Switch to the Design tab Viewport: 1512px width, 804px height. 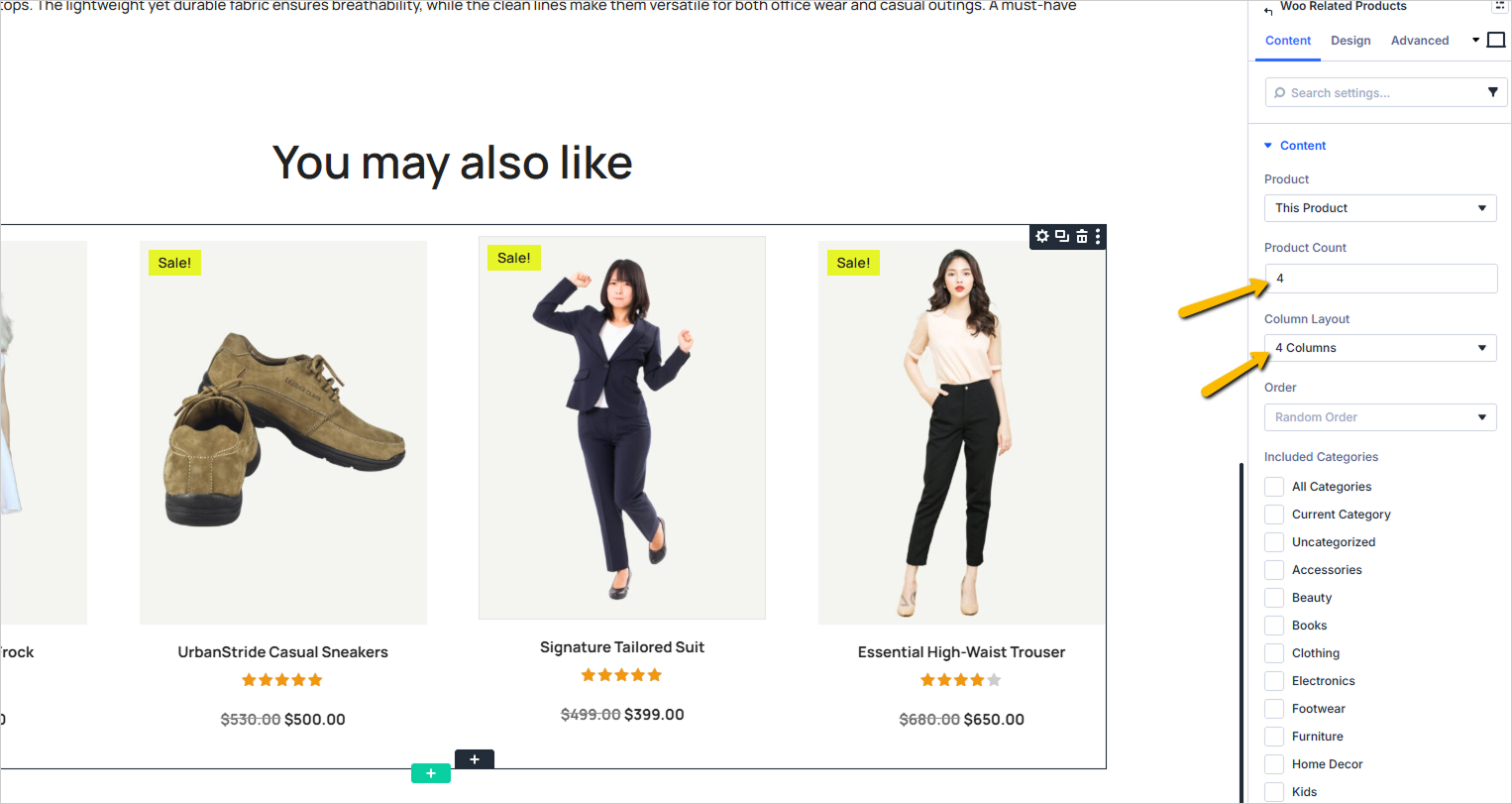pyautogui.click(x=1350, y=41)
